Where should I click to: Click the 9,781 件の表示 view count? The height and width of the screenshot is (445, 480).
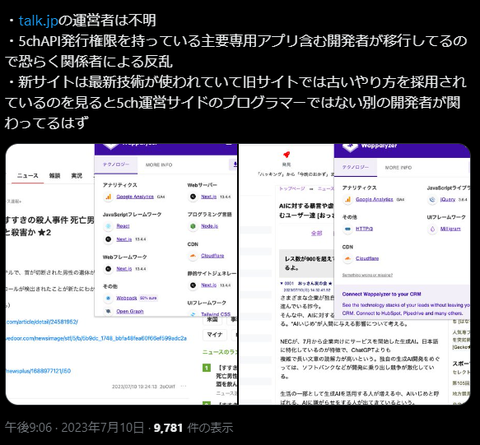[x=193, y=427]
